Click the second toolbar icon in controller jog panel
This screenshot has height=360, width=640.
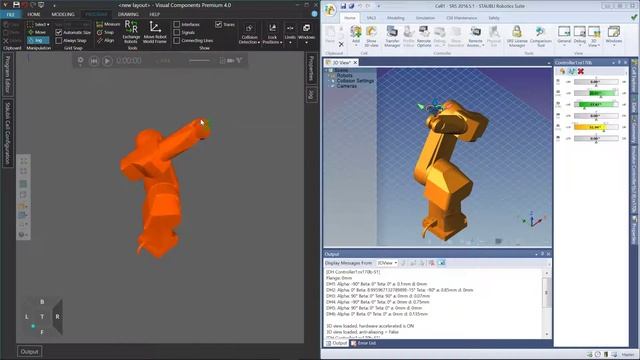[x=571, y=71]
